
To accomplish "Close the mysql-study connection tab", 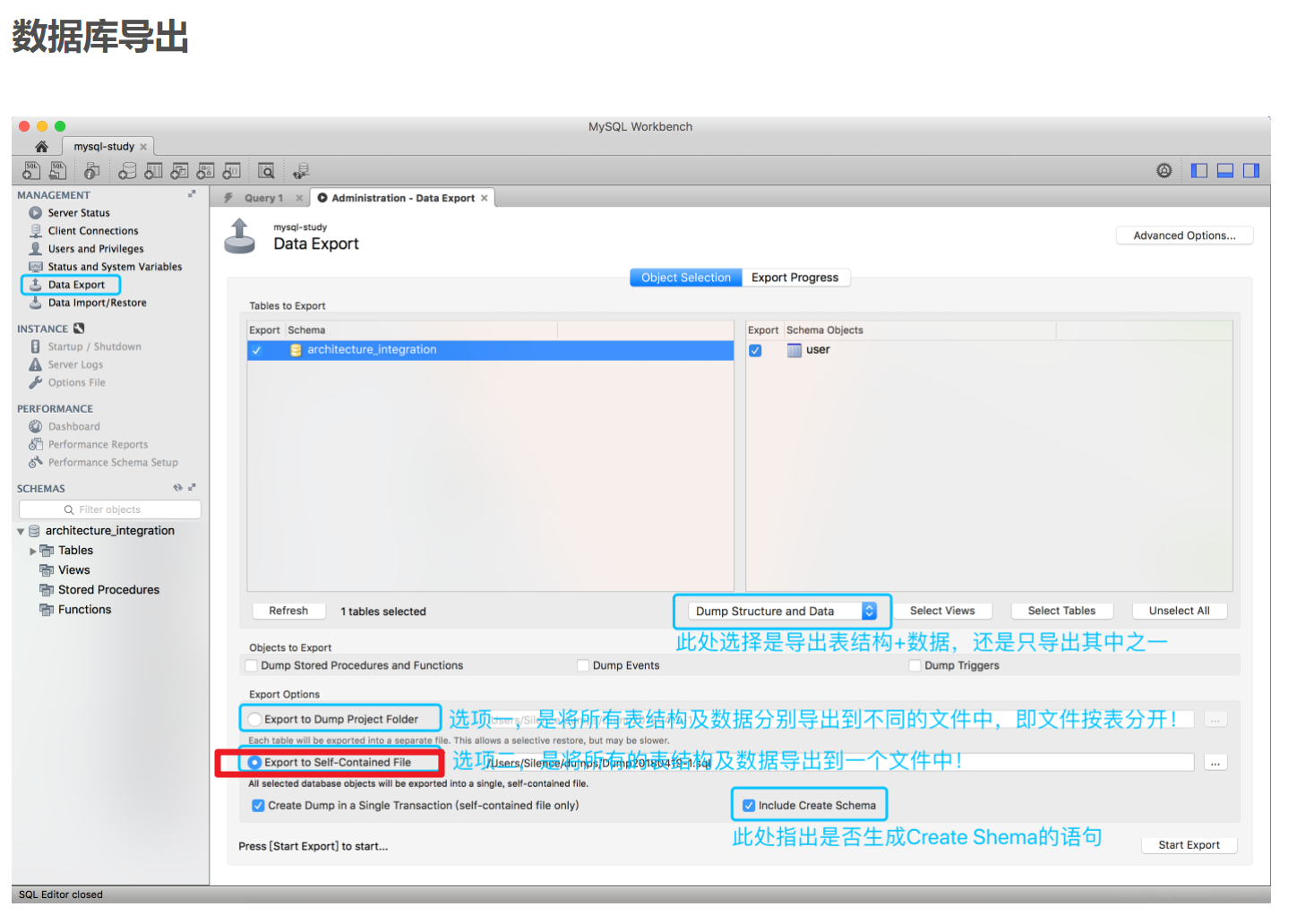I will coord(143,147).
